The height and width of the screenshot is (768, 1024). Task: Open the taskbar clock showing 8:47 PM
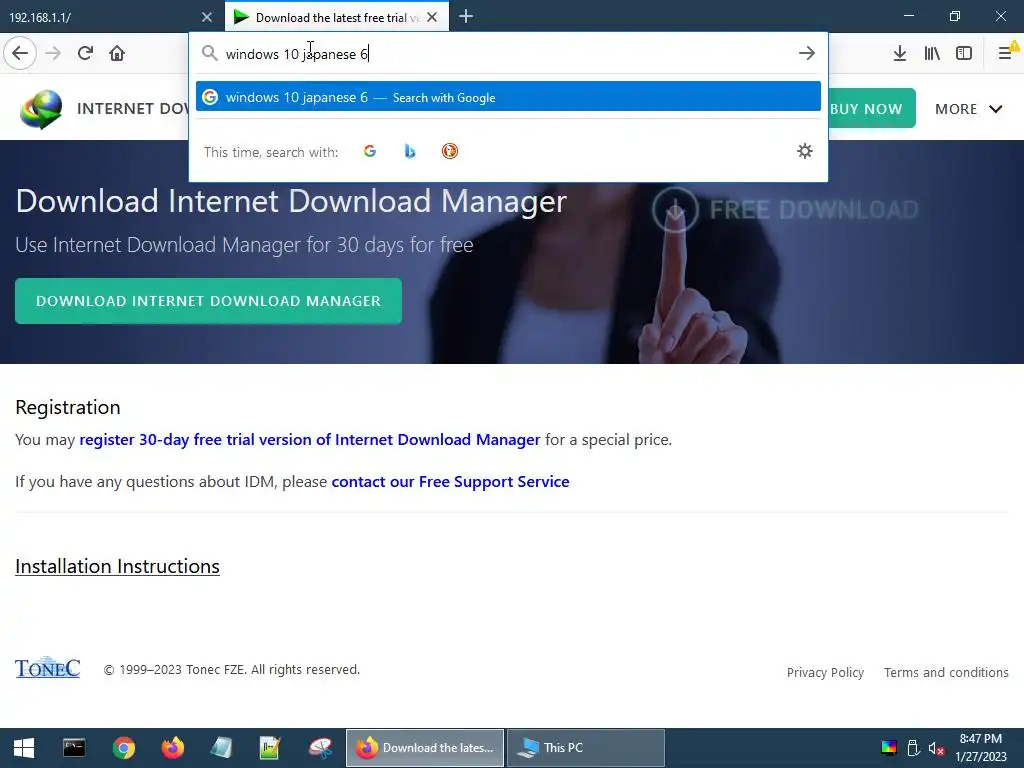(x=981, y=748)
